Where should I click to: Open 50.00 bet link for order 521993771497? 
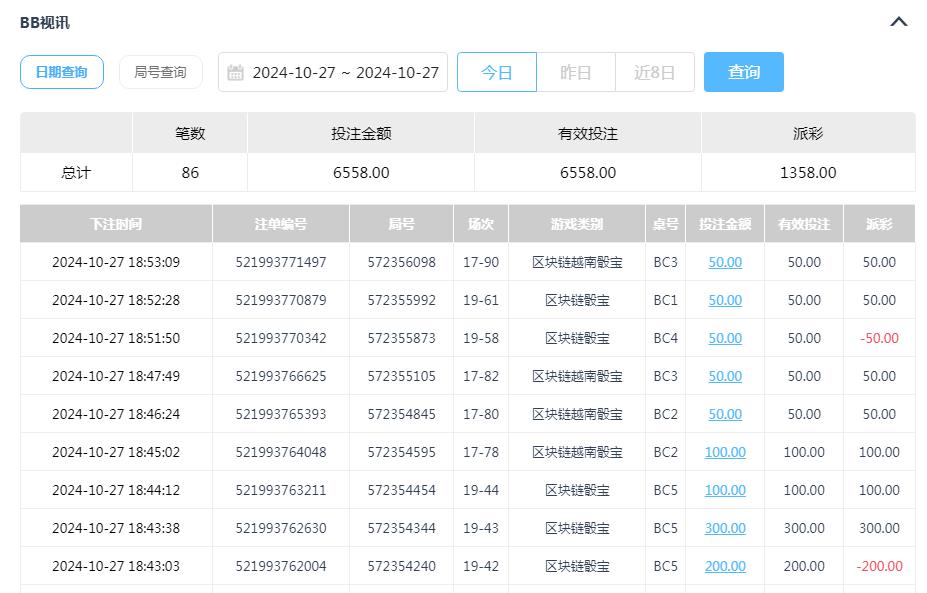coord(724,262)
